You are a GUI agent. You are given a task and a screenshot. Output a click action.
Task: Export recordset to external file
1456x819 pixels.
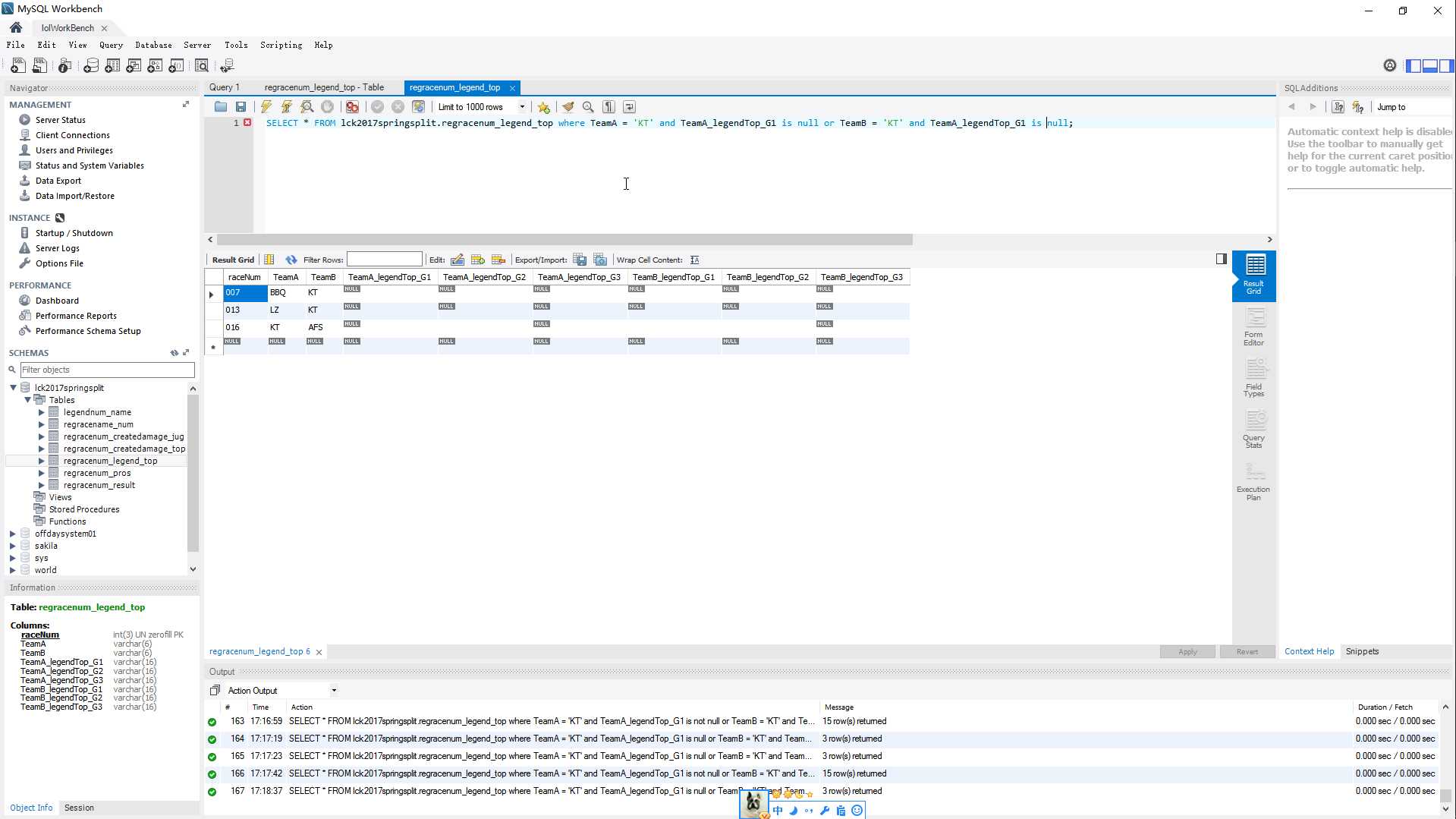pyautogui.click(x=580, y=260)
